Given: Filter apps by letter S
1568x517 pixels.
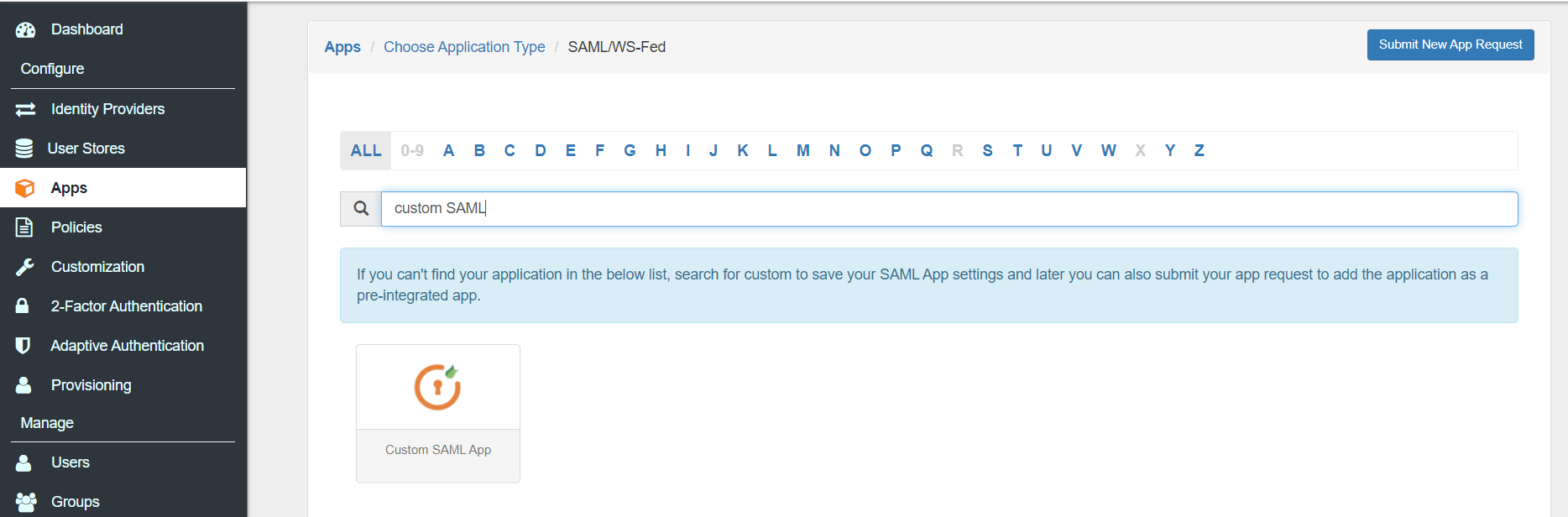Looking at the screenshot, I should [987, 151].
